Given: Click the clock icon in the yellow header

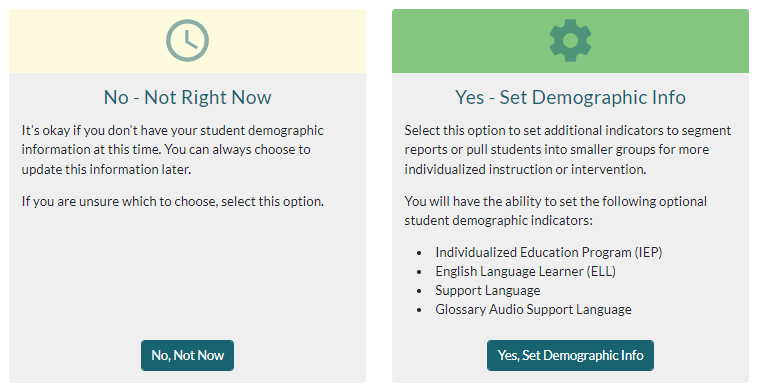Looking at the screenshot, I should pos(187,41).
